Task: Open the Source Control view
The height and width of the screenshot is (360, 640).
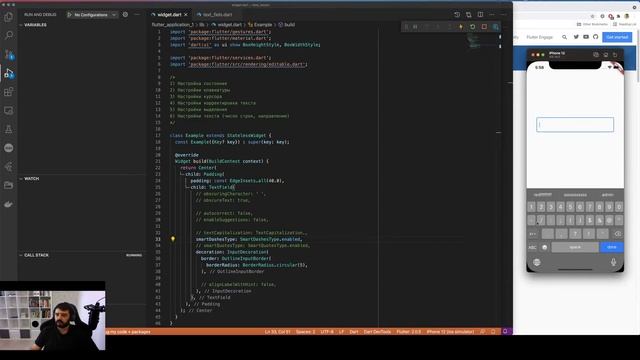Action: (x=9, y=54)
